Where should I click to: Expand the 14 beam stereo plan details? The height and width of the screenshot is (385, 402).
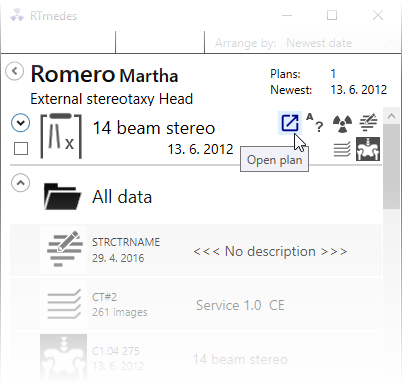[21, 123]
